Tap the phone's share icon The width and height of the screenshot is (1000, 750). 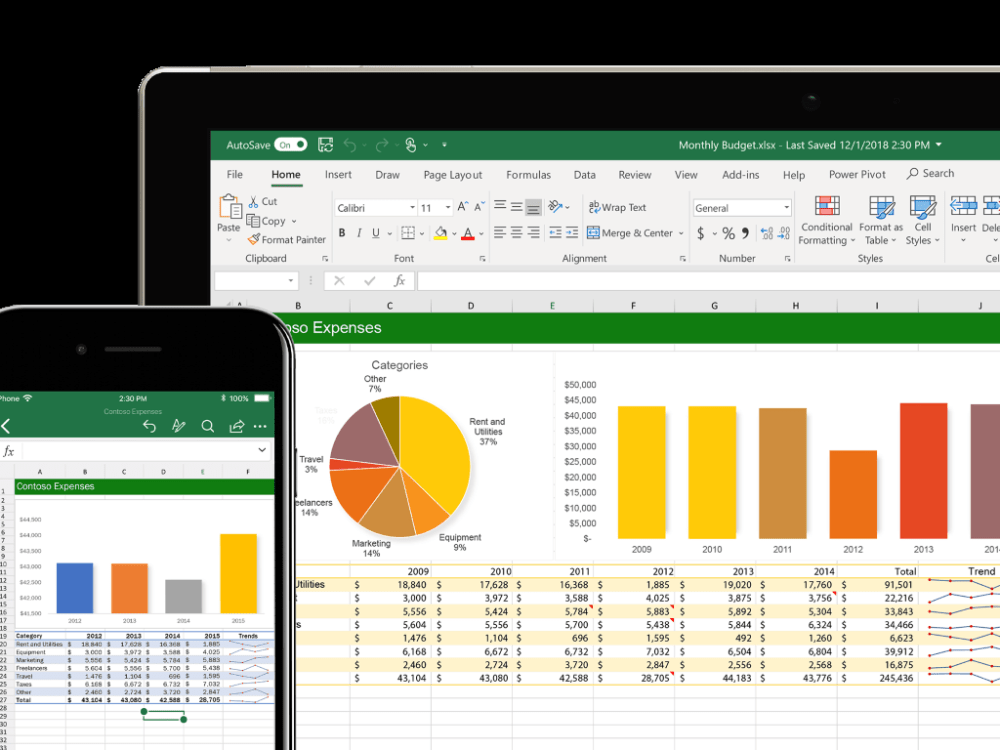(x=237, y=426)
